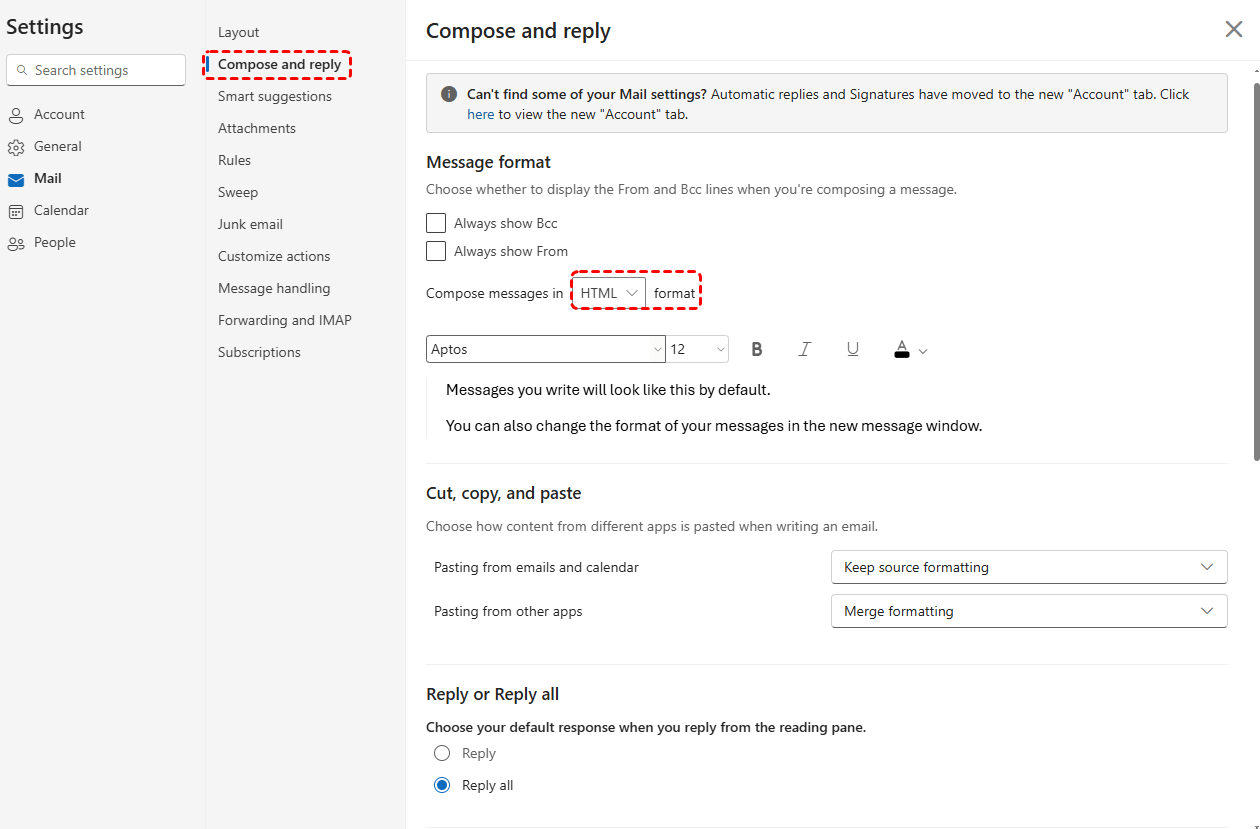
Task: Toggle Italic formatting icon
Action: (805, 349)
